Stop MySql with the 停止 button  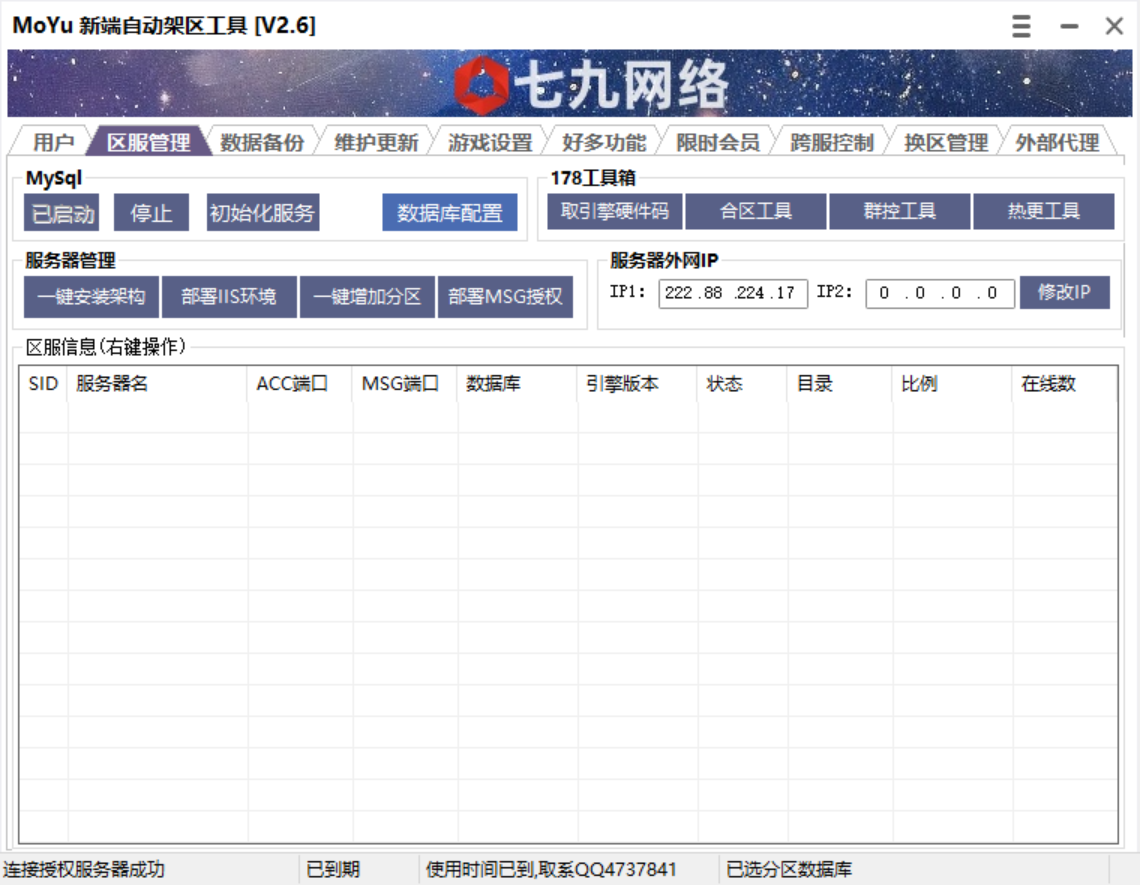coord(151,211)
